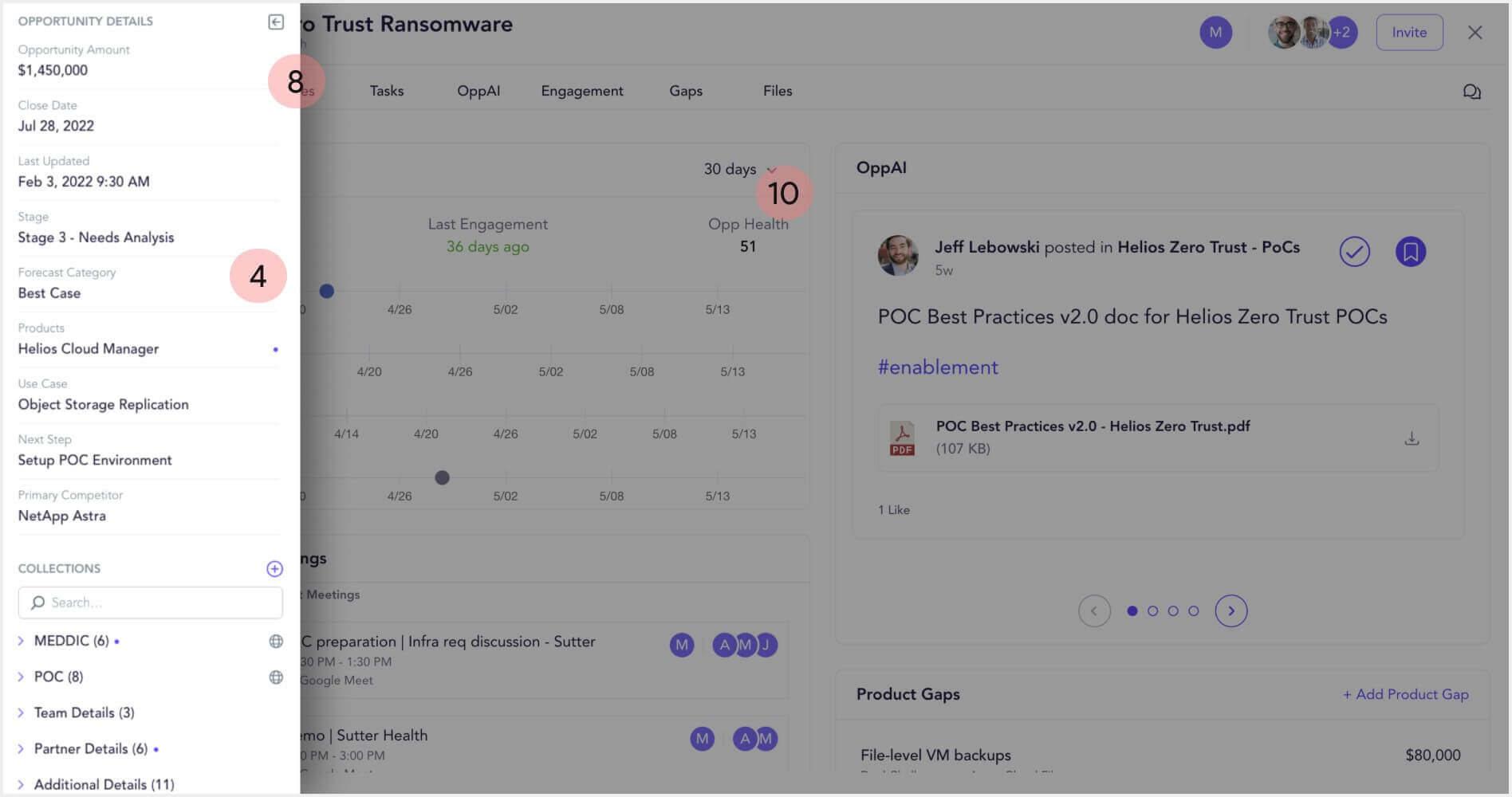This screenshot has height=797, width=1512.
Task: Click the Invite button
Action: 1408,33
